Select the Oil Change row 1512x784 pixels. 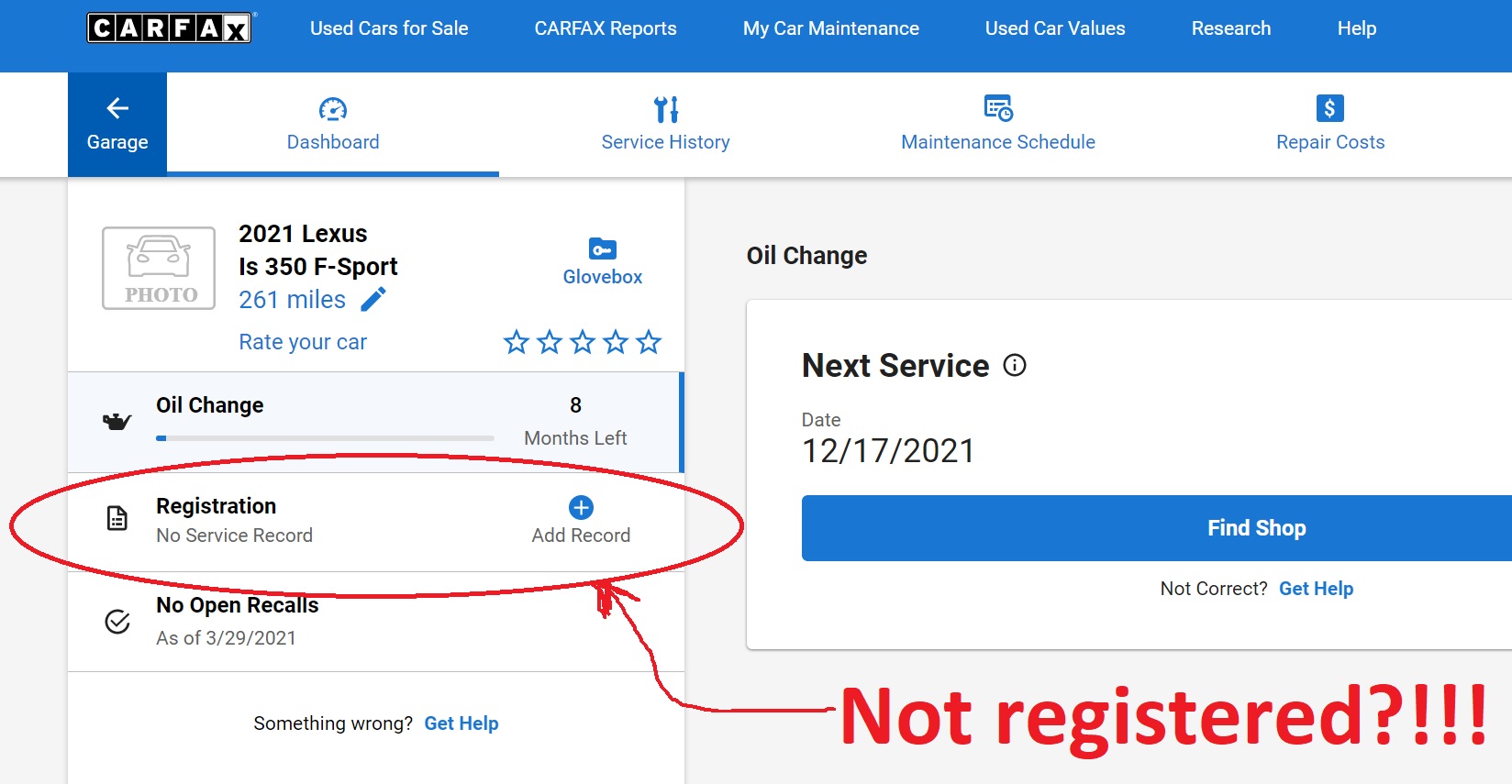[x=376, y=422]
